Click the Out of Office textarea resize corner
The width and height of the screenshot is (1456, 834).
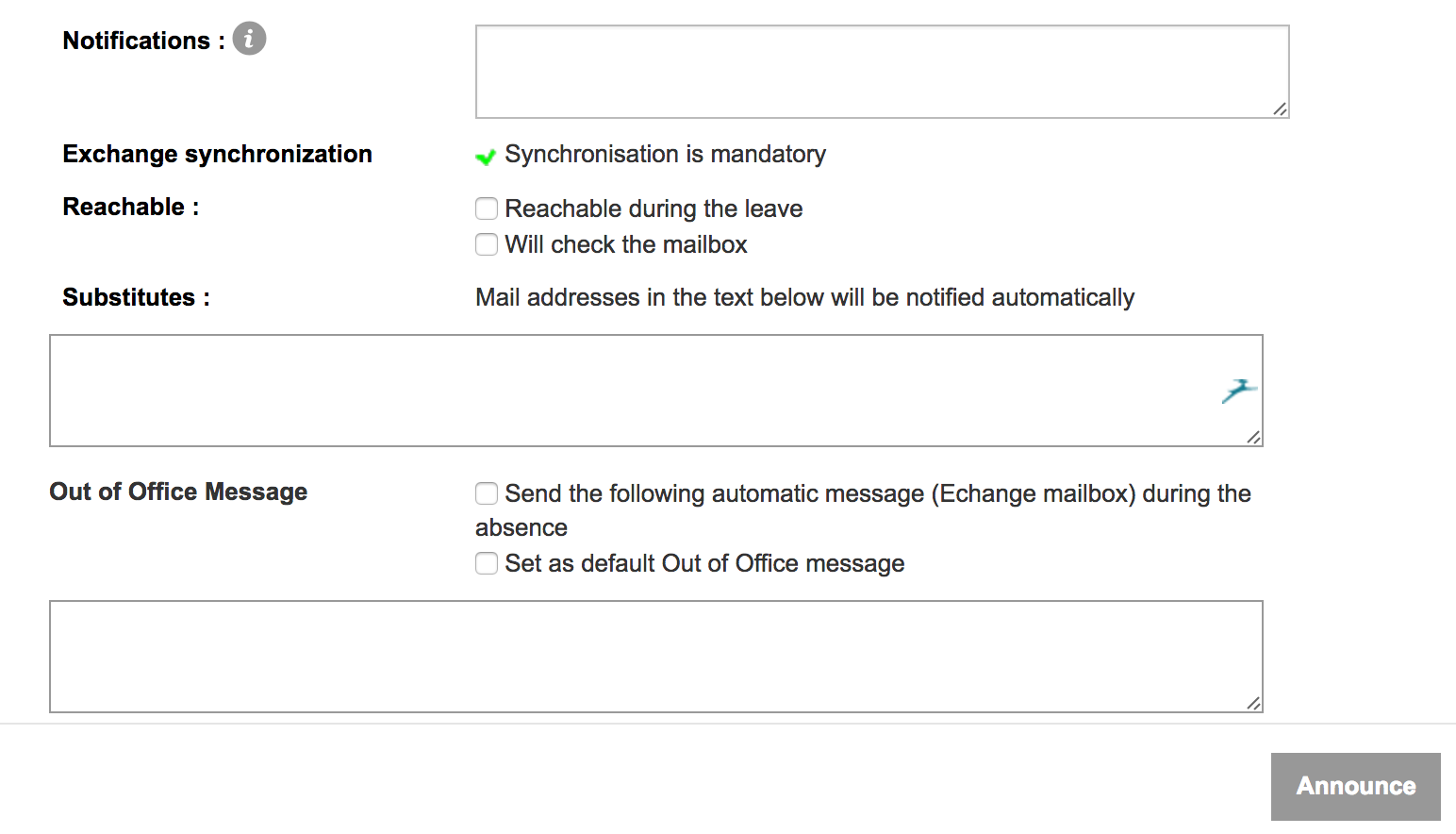pyautogui.click(x=1253, y=703)
